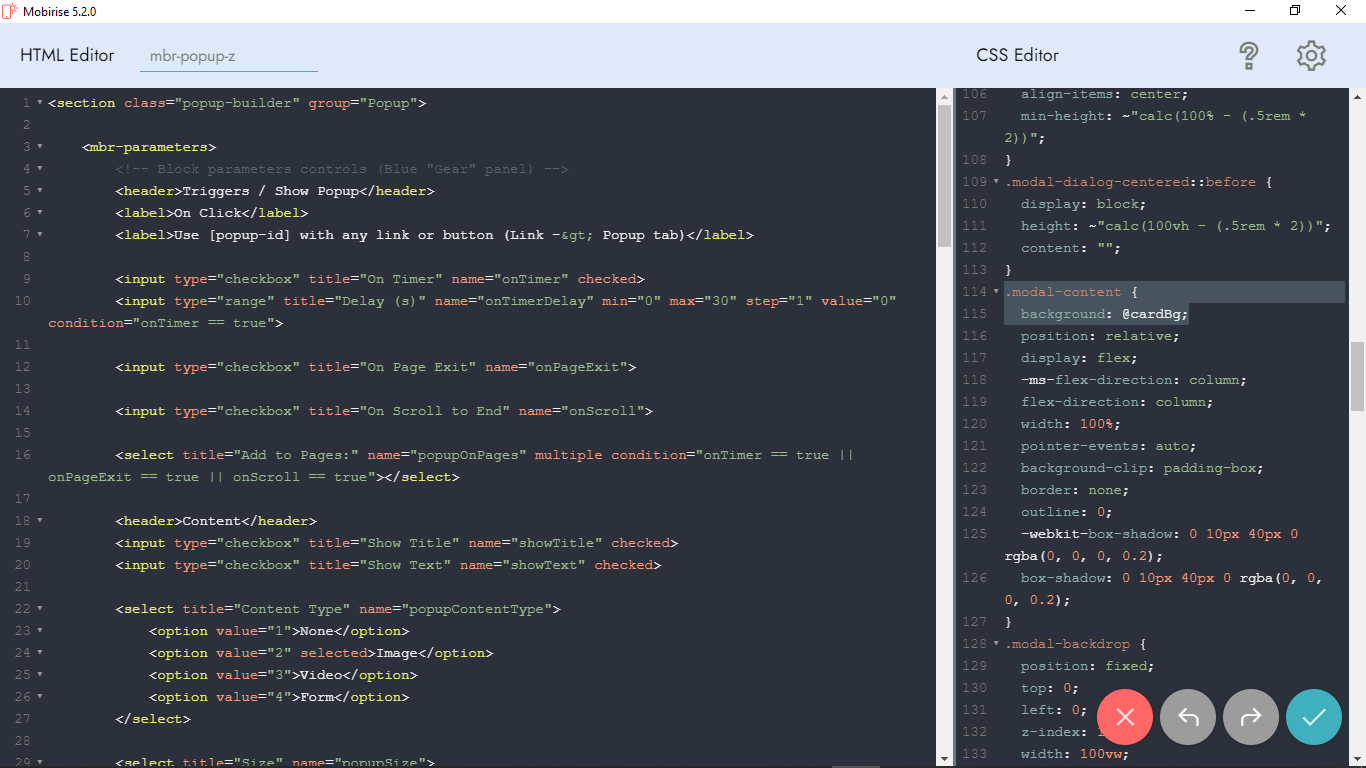
Task: Click the restore window button
Action: coord(1295,11)
